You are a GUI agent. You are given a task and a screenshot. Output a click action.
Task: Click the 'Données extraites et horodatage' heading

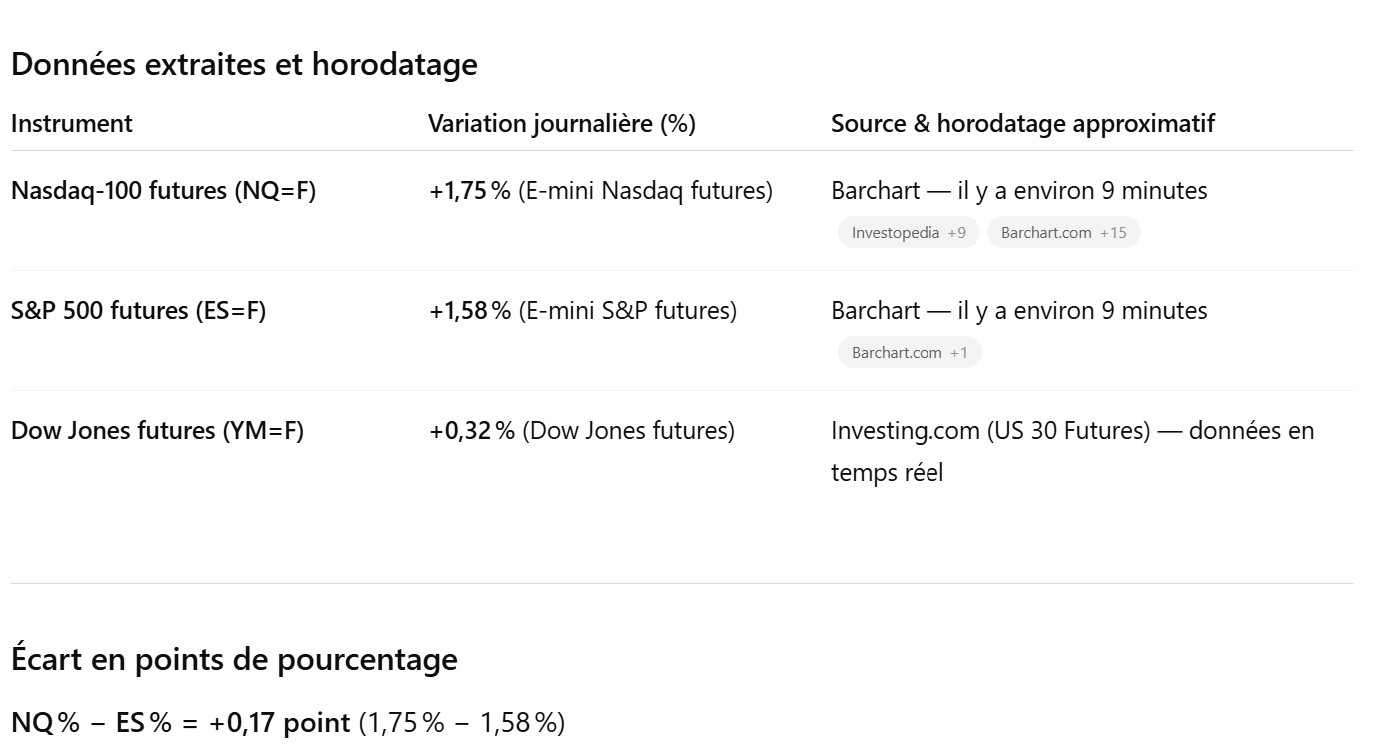[244, 64]
